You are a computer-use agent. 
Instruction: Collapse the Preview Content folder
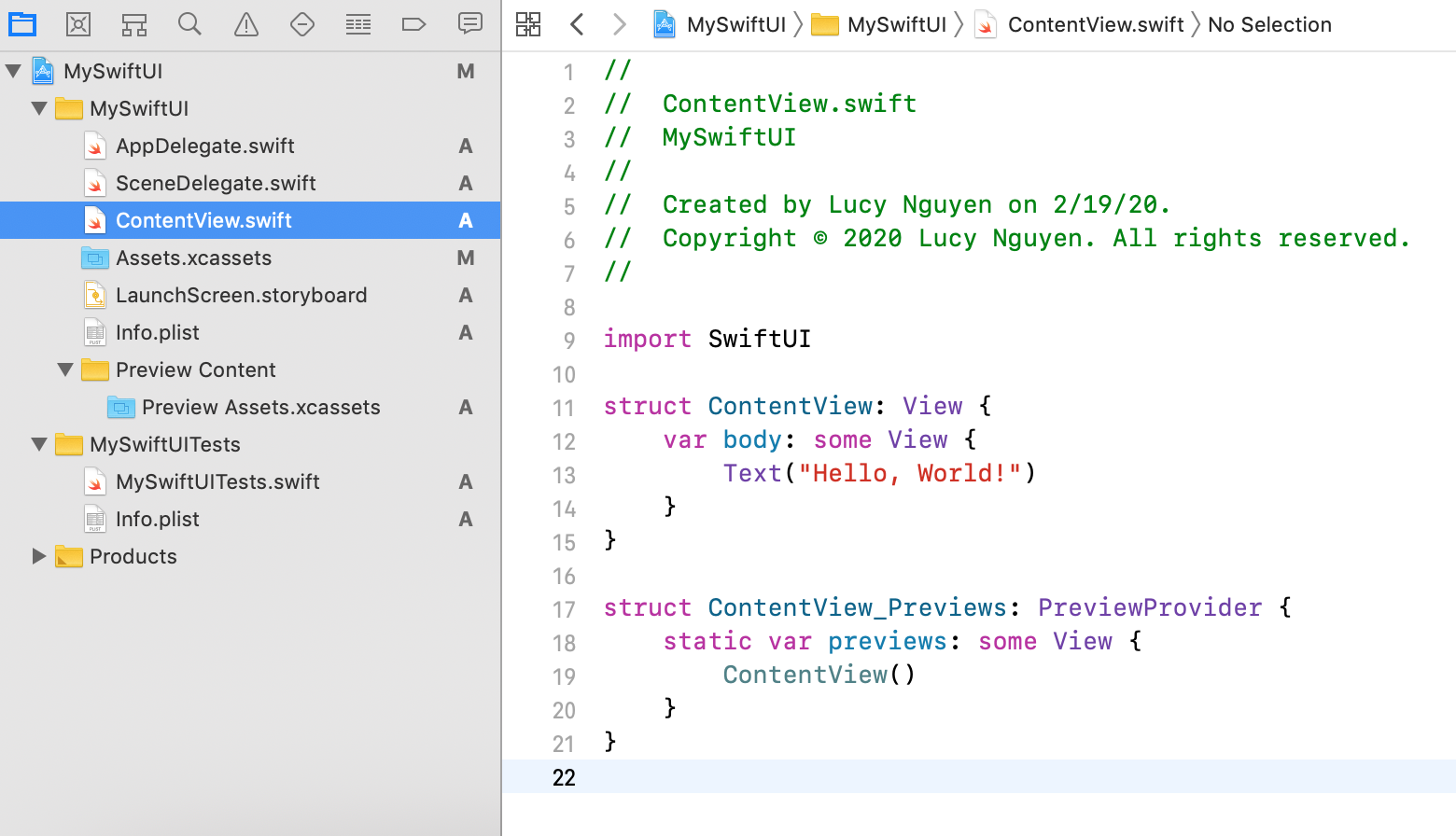coord(65,369)
